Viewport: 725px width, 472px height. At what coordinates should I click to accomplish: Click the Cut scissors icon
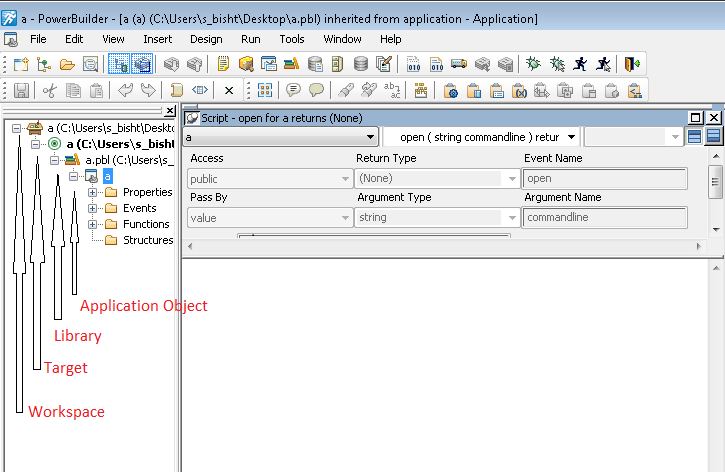(x=49, y=90)
